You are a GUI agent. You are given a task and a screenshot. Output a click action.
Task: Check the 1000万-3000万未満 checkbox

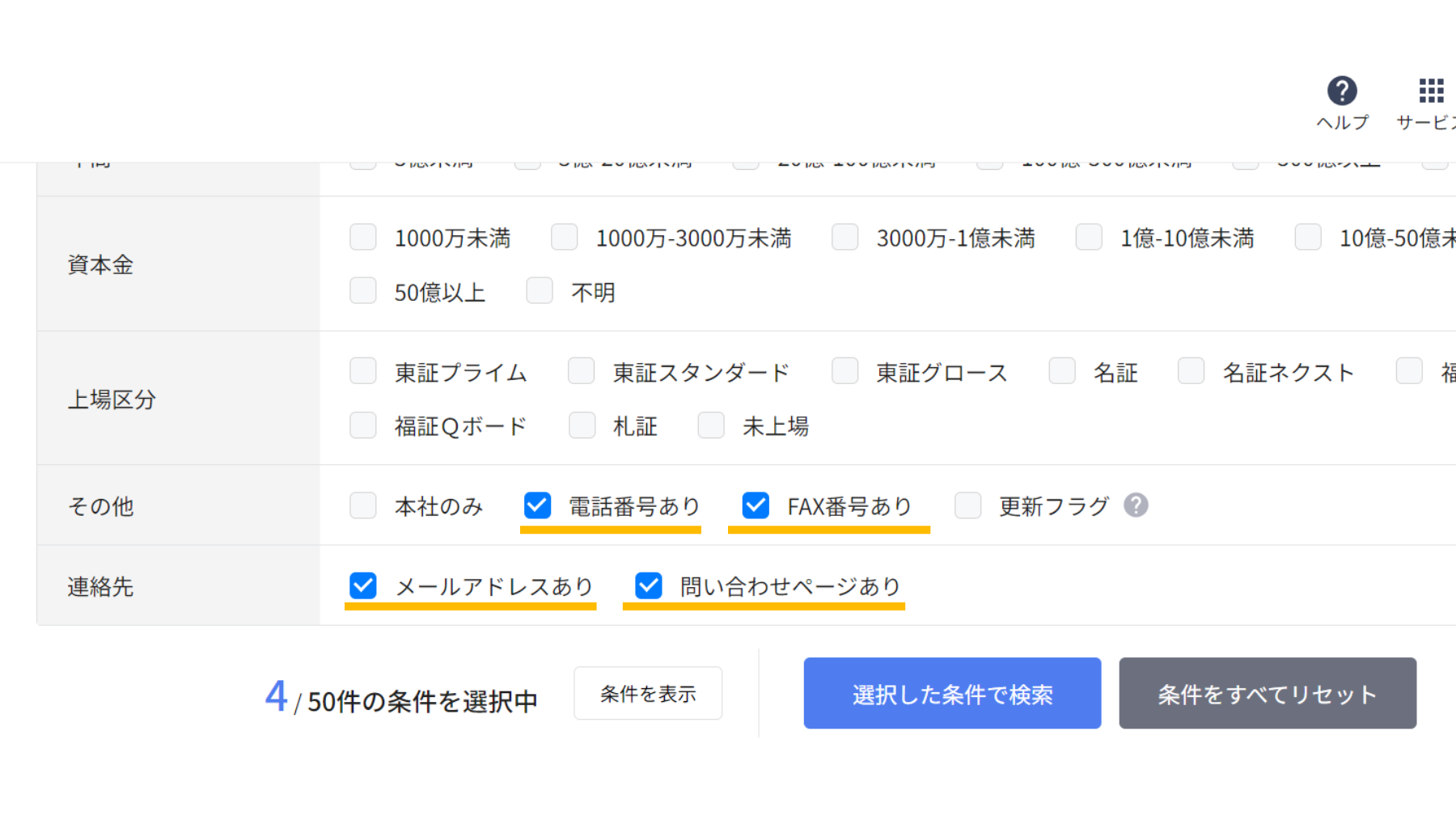point(565,238)
